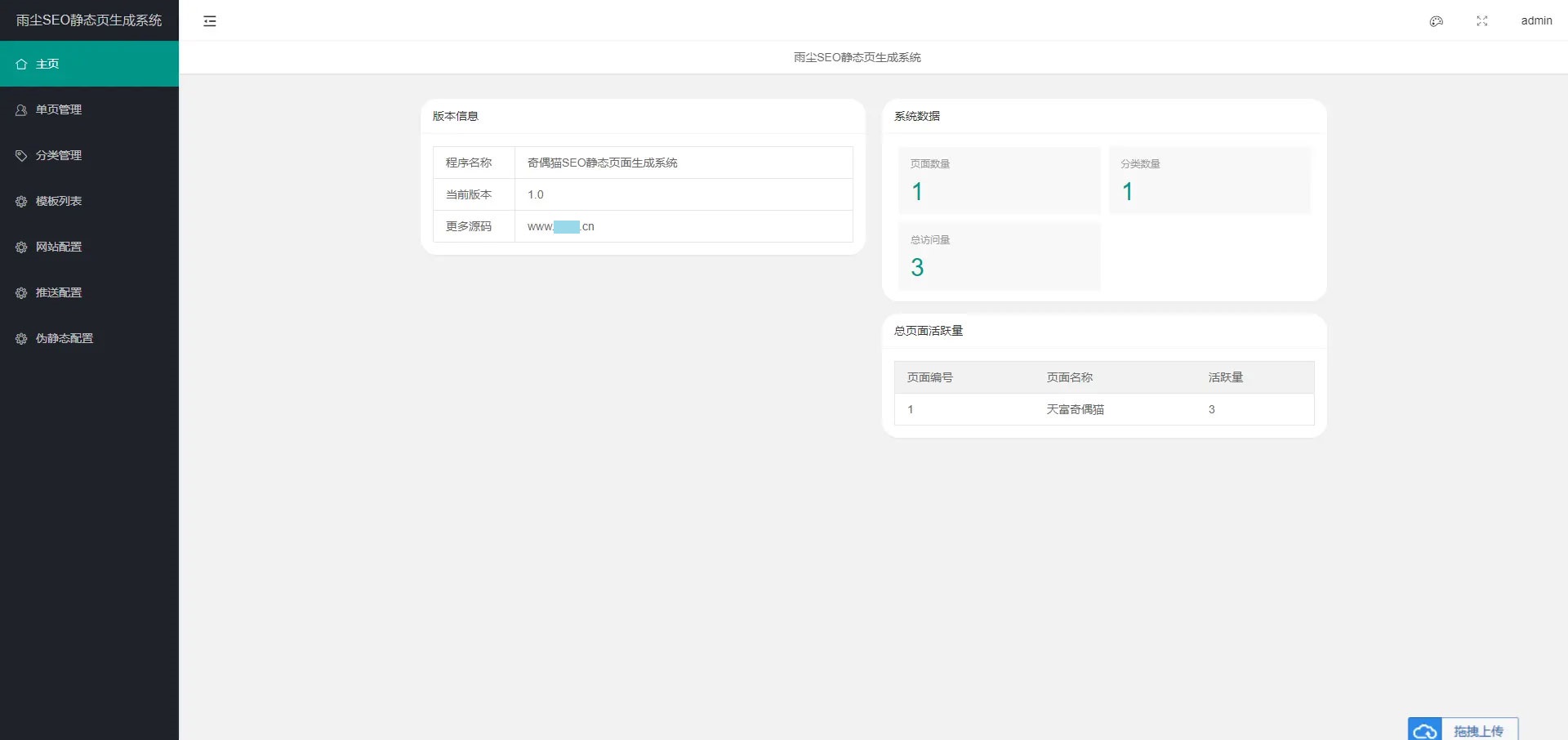This screenshot has height=740, width=1568.
Task: Click the cloud upload icon at bottom right
Action: click(1426, 729)
